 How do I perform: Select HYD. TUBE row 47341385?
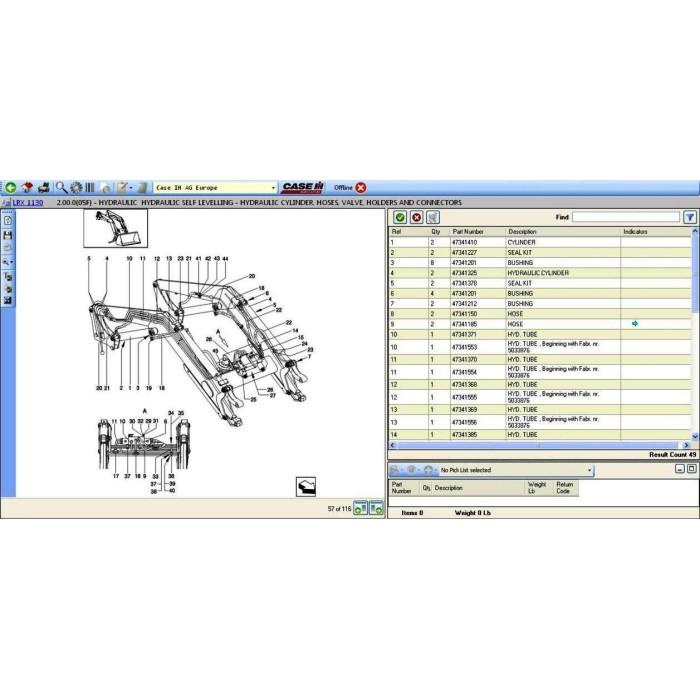[x=540, y=434]
